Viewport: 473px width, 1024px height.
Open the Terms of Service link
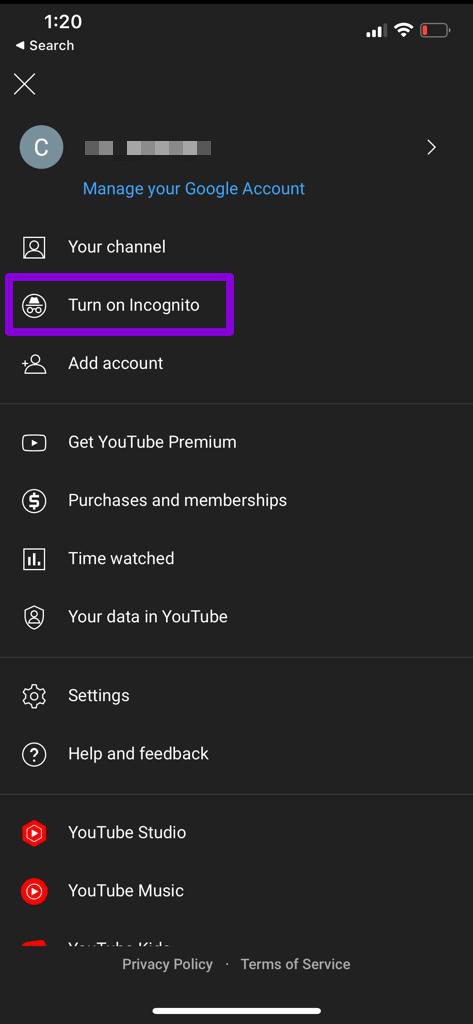pyautogui.click(x=295, y=964)
